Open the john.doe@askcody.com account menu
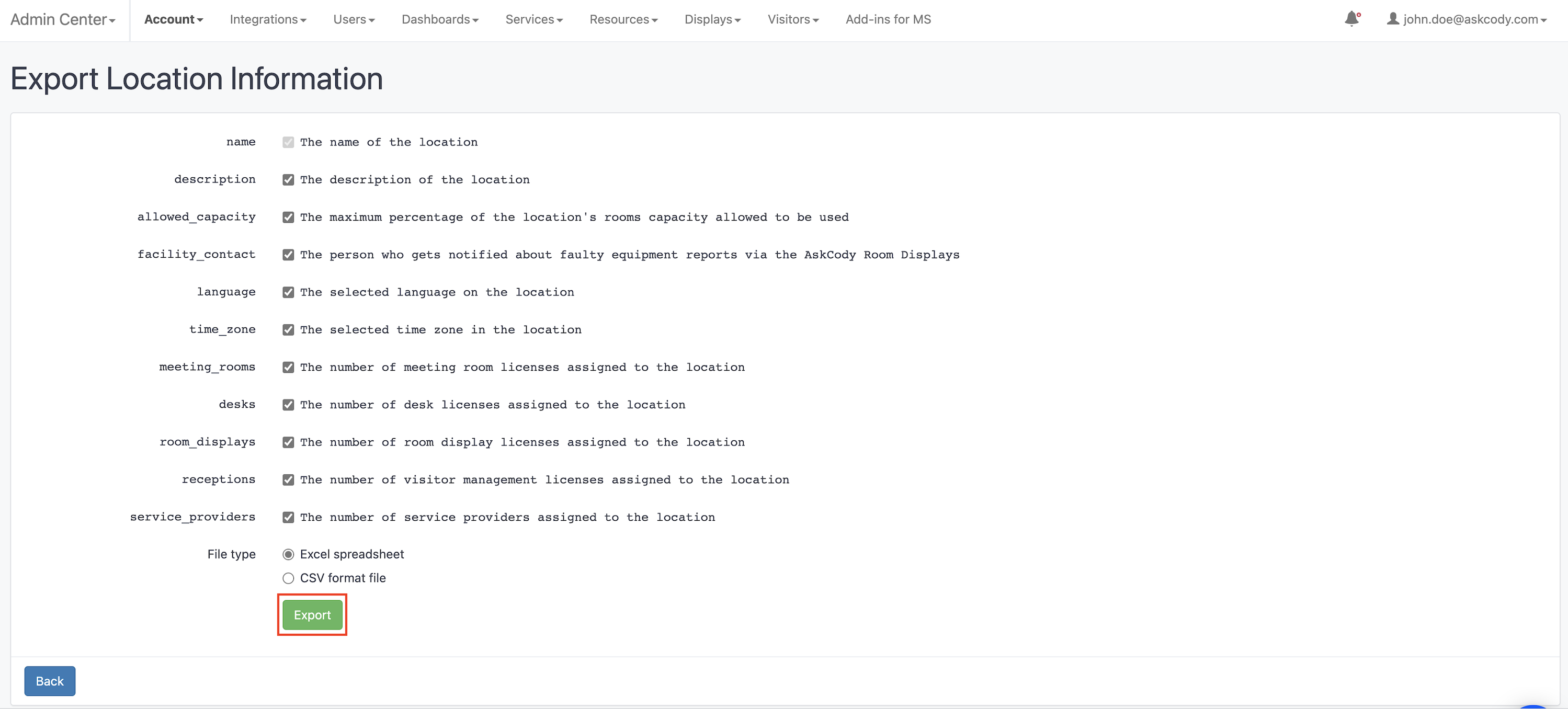1568x709 pixels. click(1468, 19)
